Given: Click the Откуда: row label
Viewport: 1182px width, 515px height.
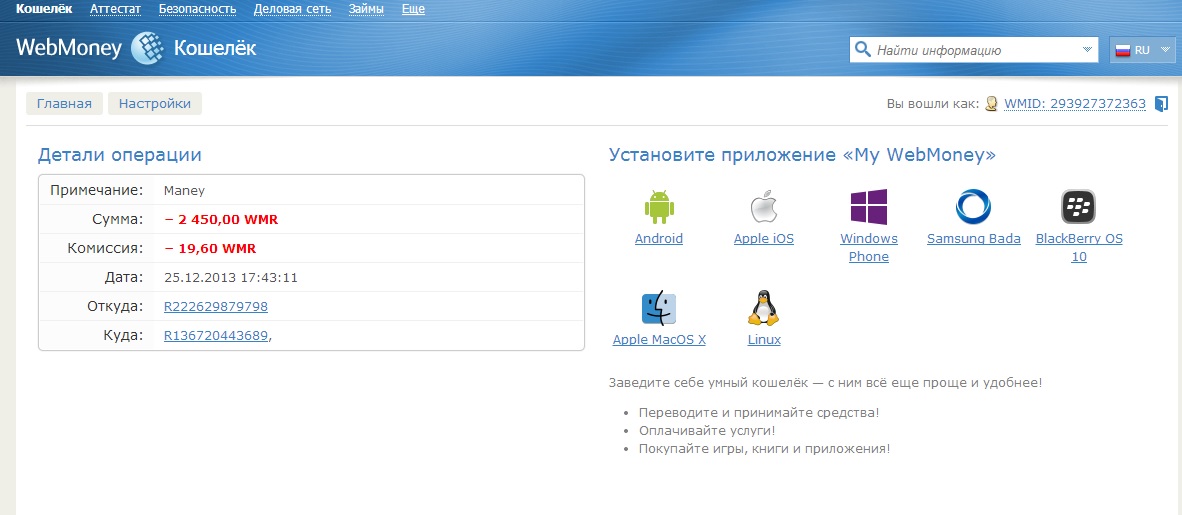Looking at the screenshot, I should click(x=115, y=307).
